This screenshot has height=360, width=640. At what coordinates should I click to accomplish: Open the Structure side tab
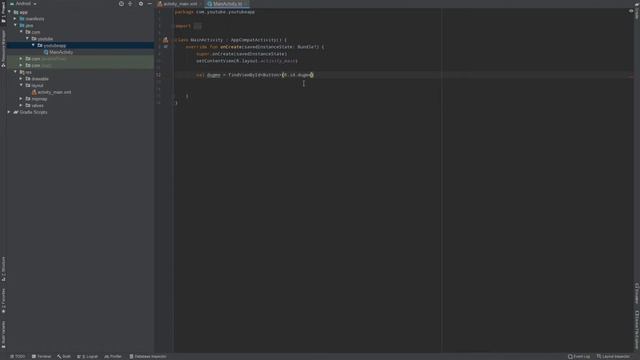(x=3, y=268)
